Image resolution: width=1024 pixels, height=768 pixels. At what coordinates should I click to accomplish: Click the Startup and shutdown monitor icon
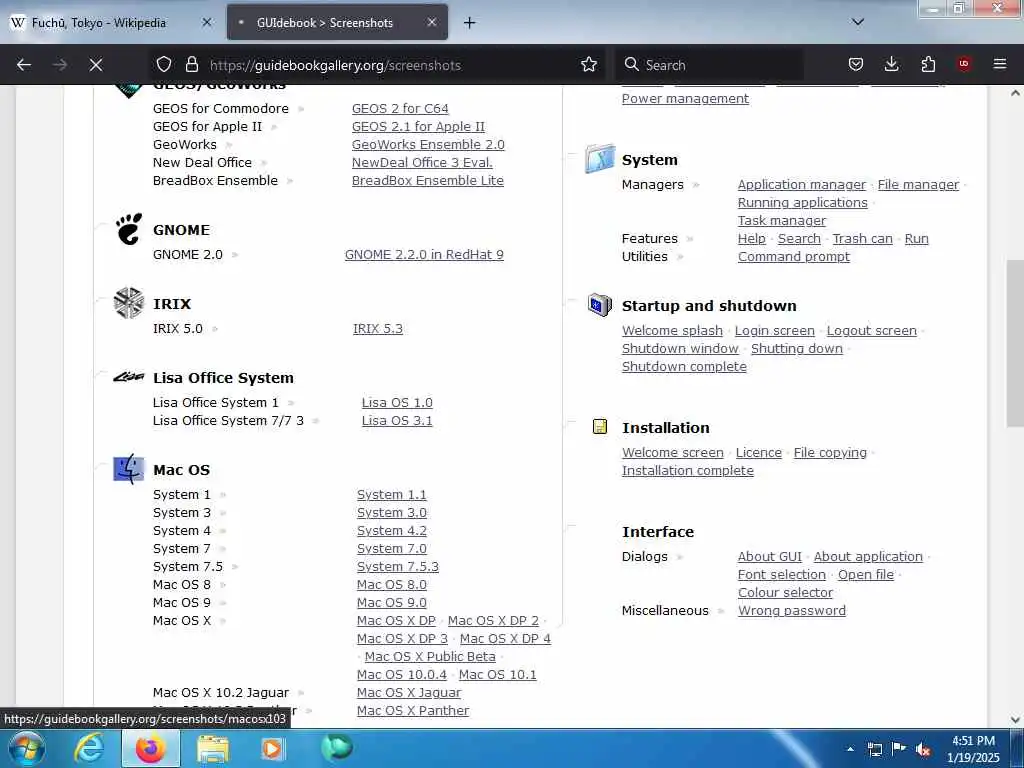tap(600, 304)
